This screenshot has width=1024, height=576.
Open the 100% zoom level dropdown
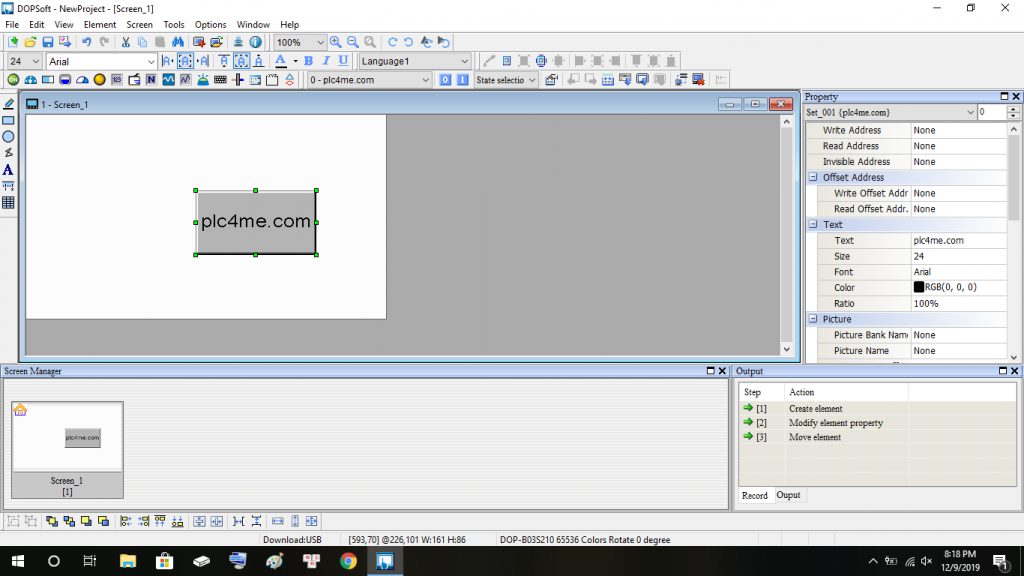(320, 43)
